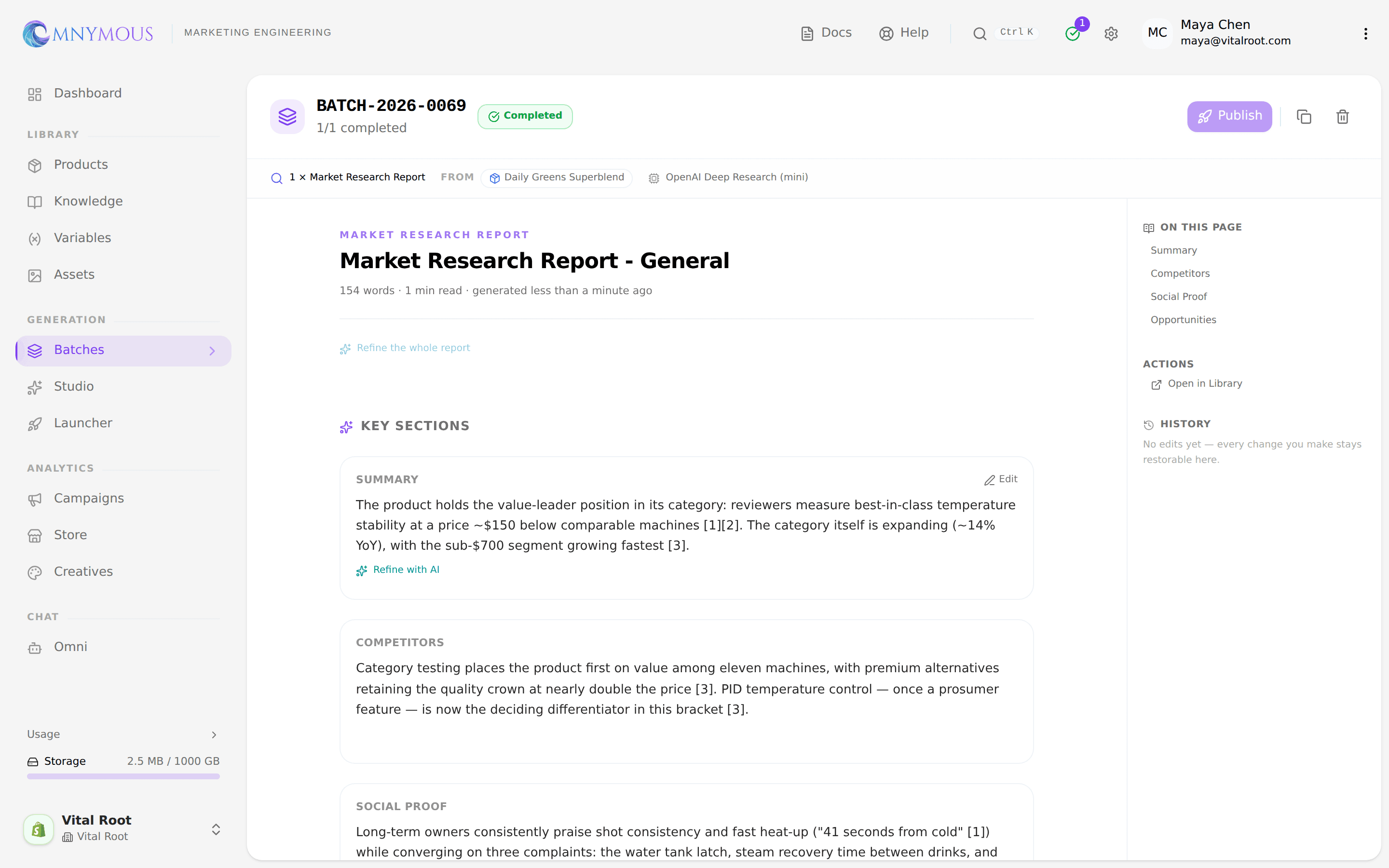The image size is (1389, 868).
Task: Expand the Usage section
Action: pos(123,734)
